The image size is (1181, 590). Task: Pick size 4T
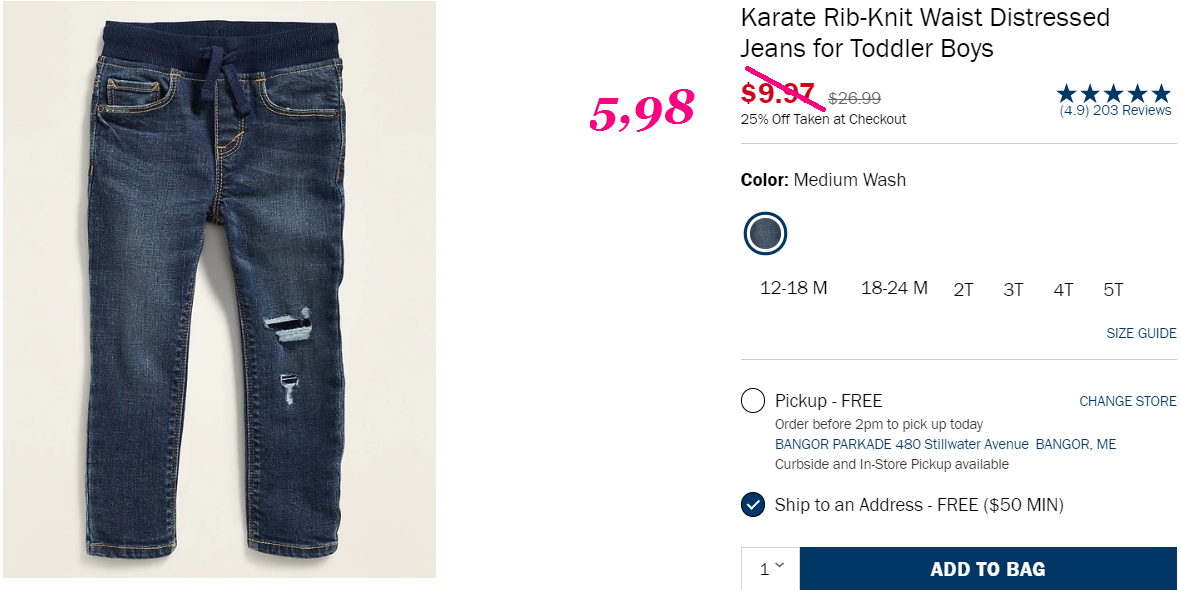click(1063, 290)
